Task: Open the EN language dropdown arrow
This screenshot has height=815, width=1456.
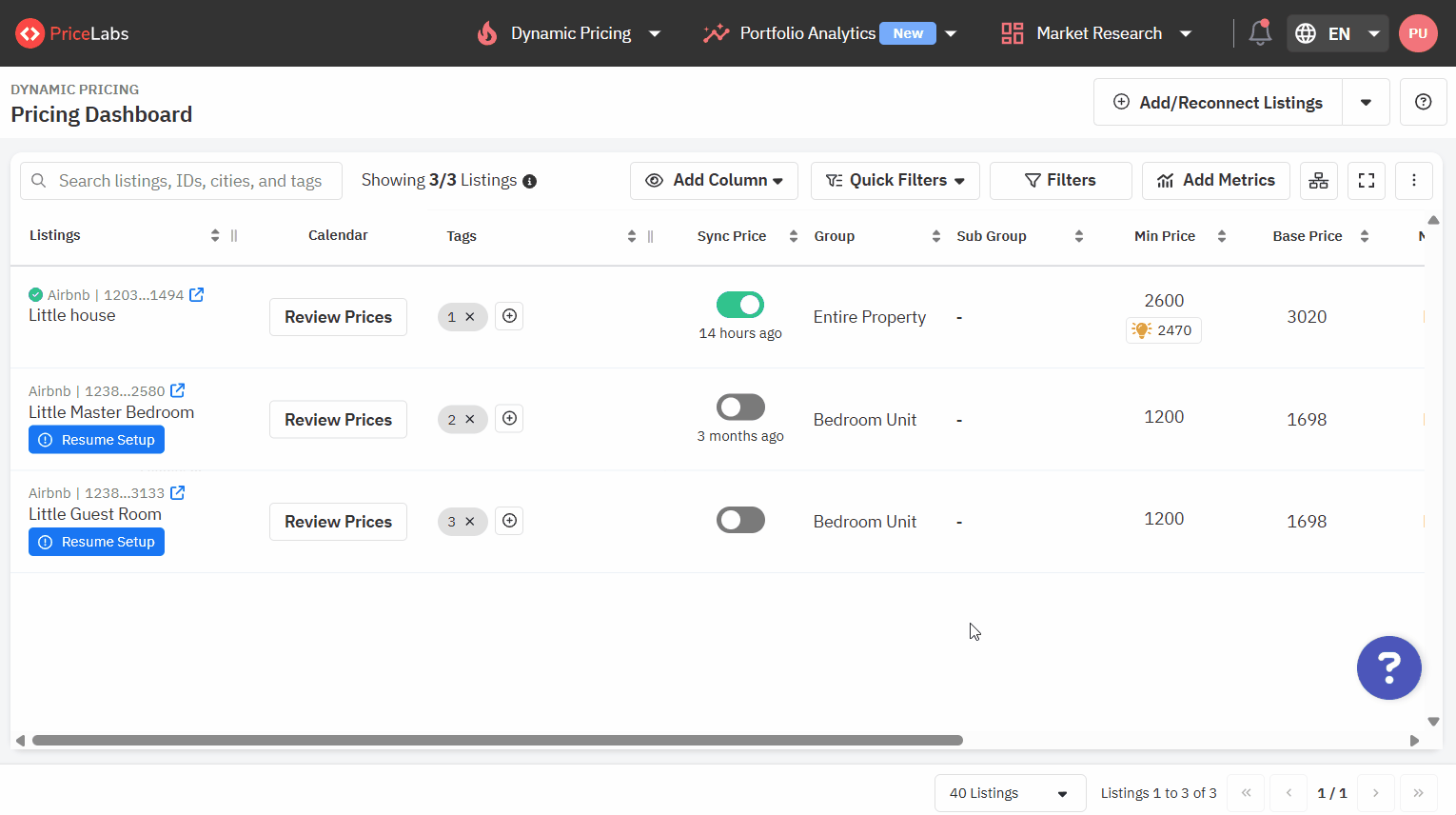Action: tap(1374, 33)
